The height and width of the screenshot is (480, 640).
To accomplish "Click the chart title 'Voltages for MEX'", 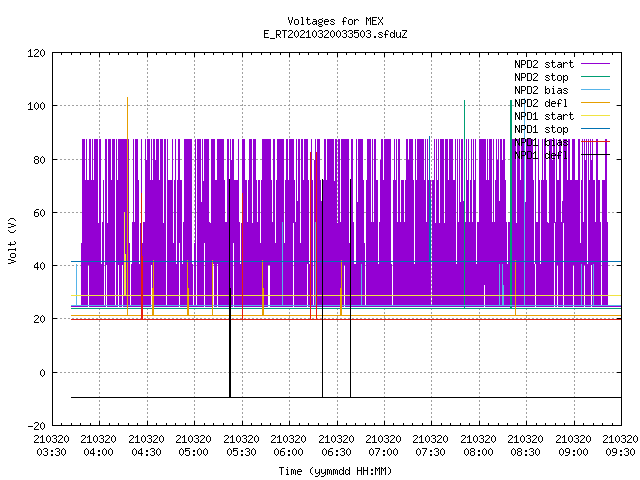I will point(335,21).
